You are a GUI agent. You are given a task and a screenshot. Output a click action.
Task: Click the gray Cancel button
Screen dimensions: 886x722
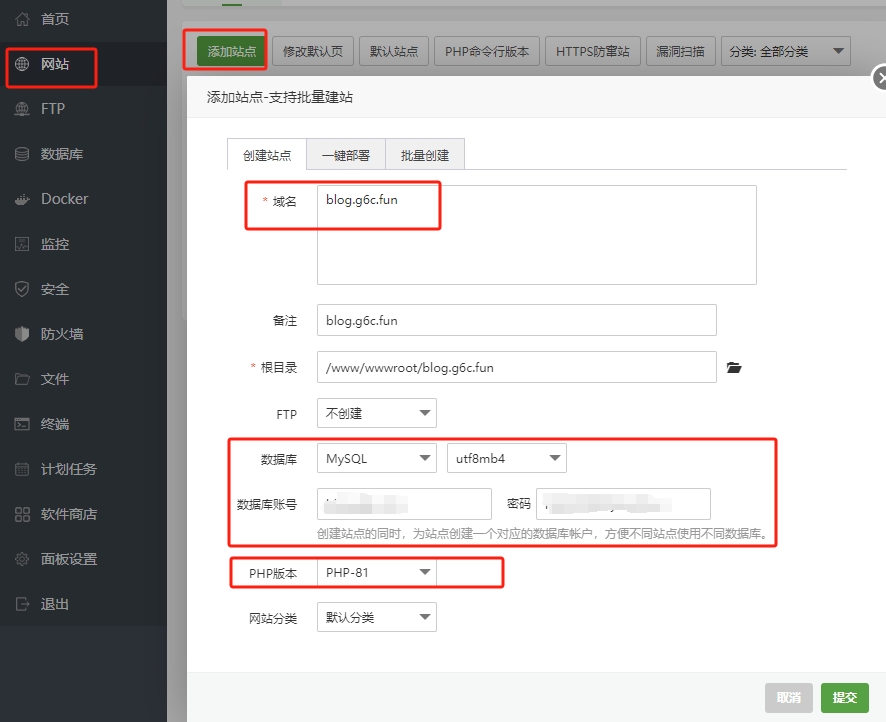click(x=788, y=697)
